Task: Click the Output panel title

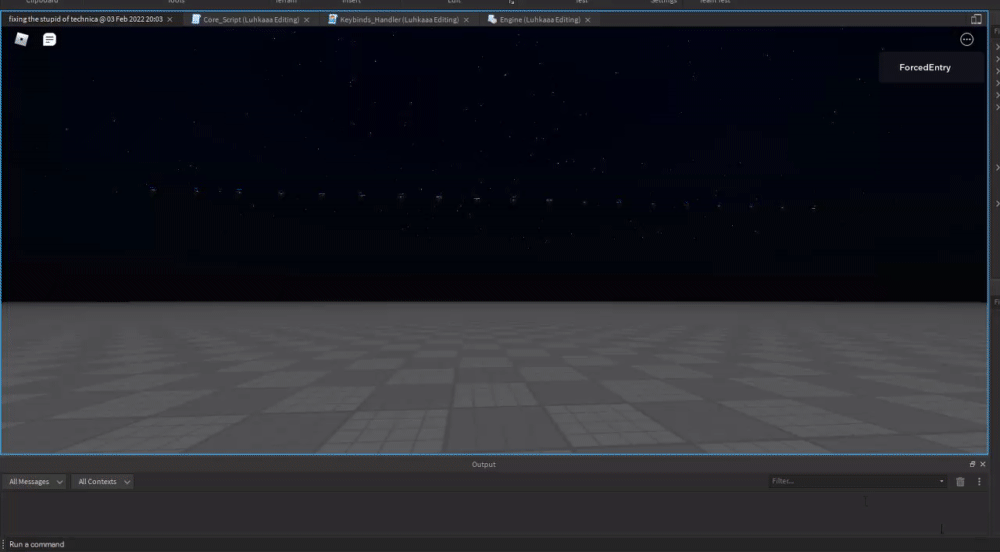Action: 483,465
